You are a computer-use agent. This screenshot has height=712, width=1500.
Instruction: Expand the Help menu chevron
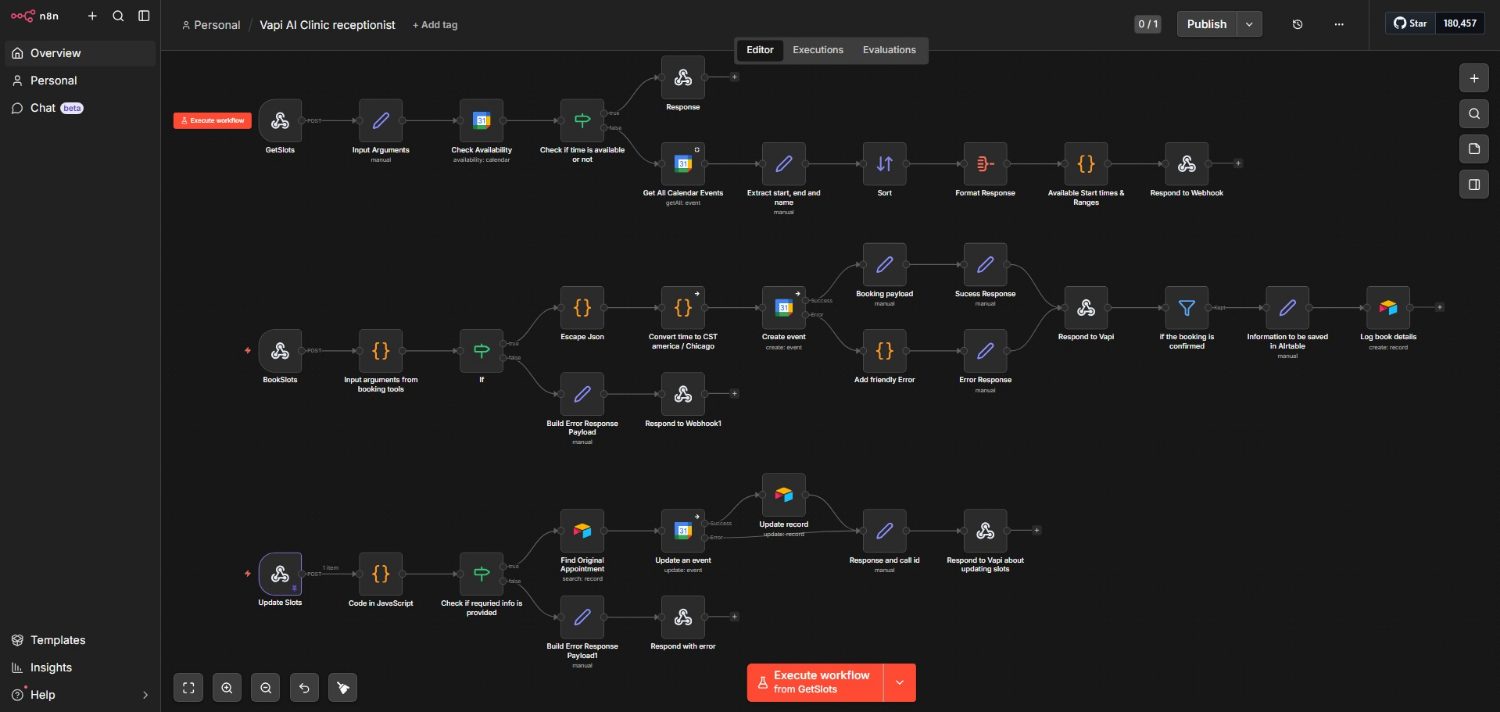click(145, 695)
